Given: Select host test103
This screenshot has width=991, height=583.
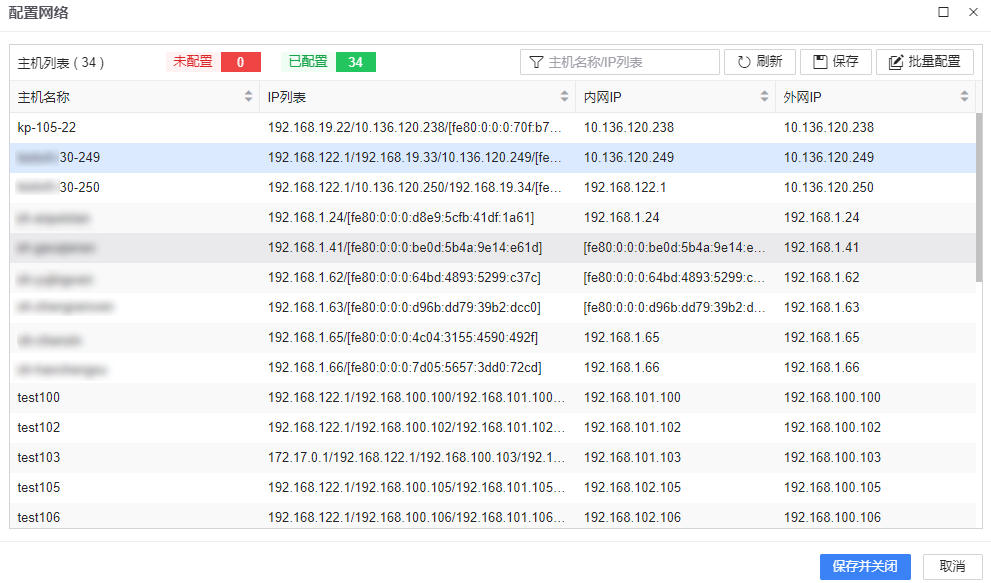Looking at the screenshot, I should [39, 458].
